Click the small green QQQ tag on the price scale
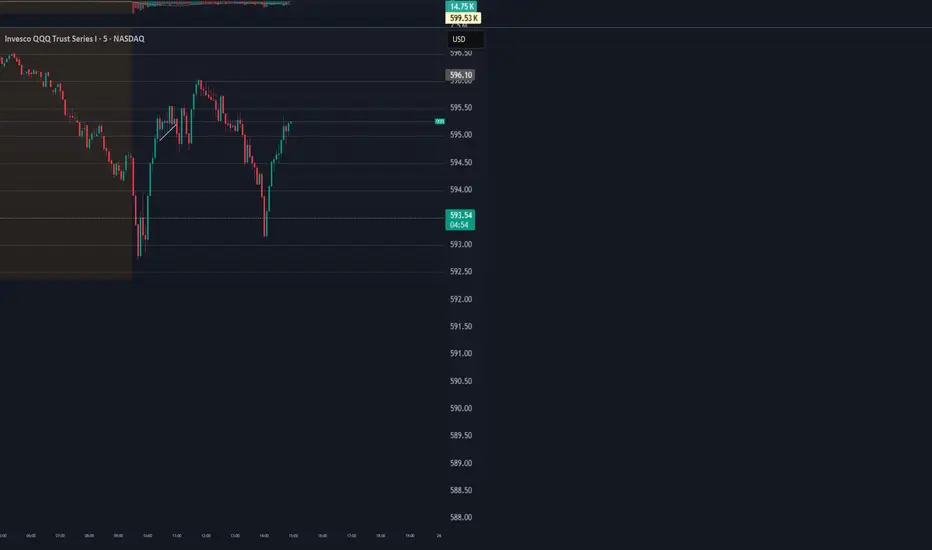The width and height of the screenshot is (932, 550). tap(440, 121)
